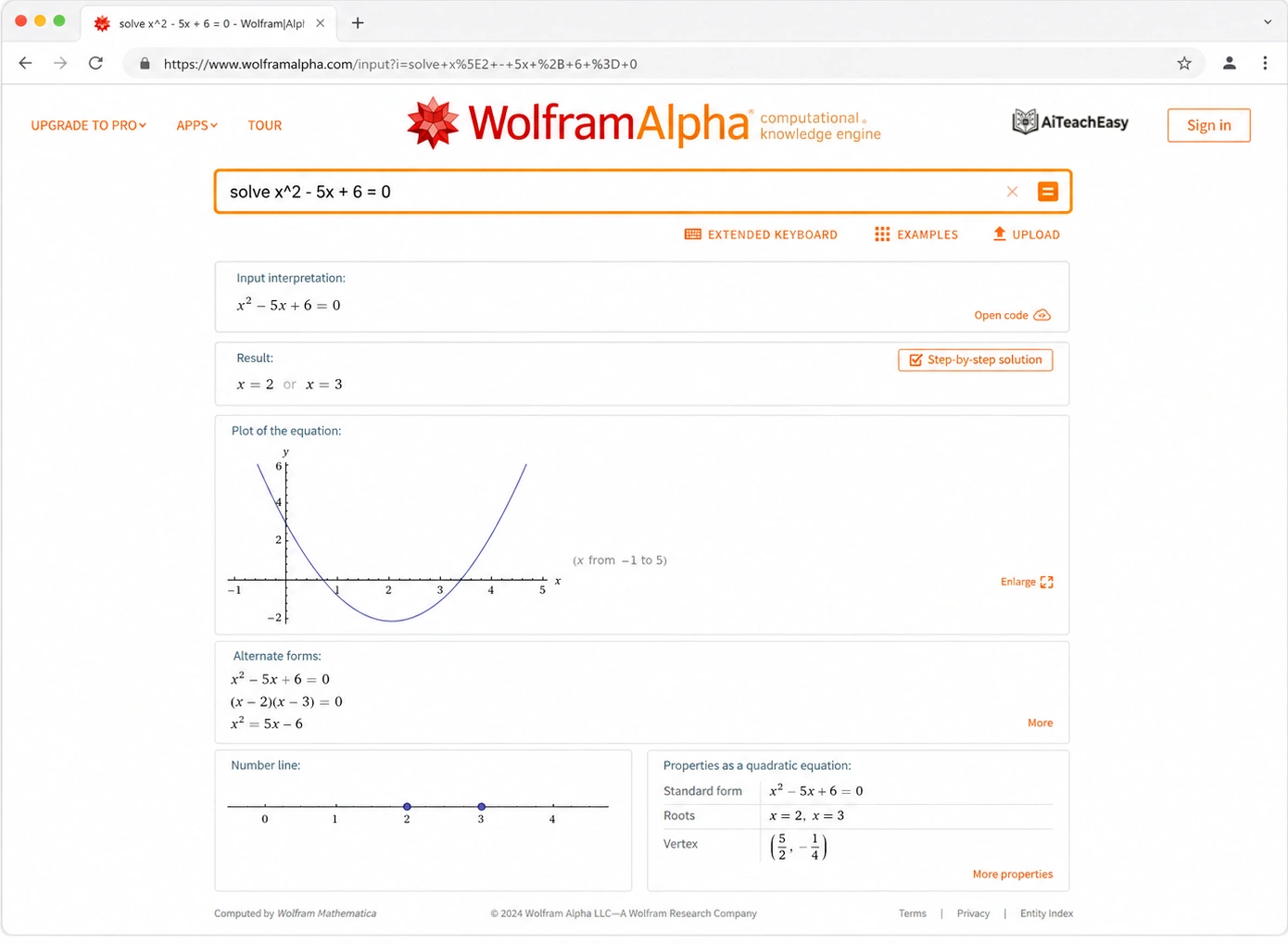
Task: Click the WolframAlpha wordmark
Action: point(608,123)
